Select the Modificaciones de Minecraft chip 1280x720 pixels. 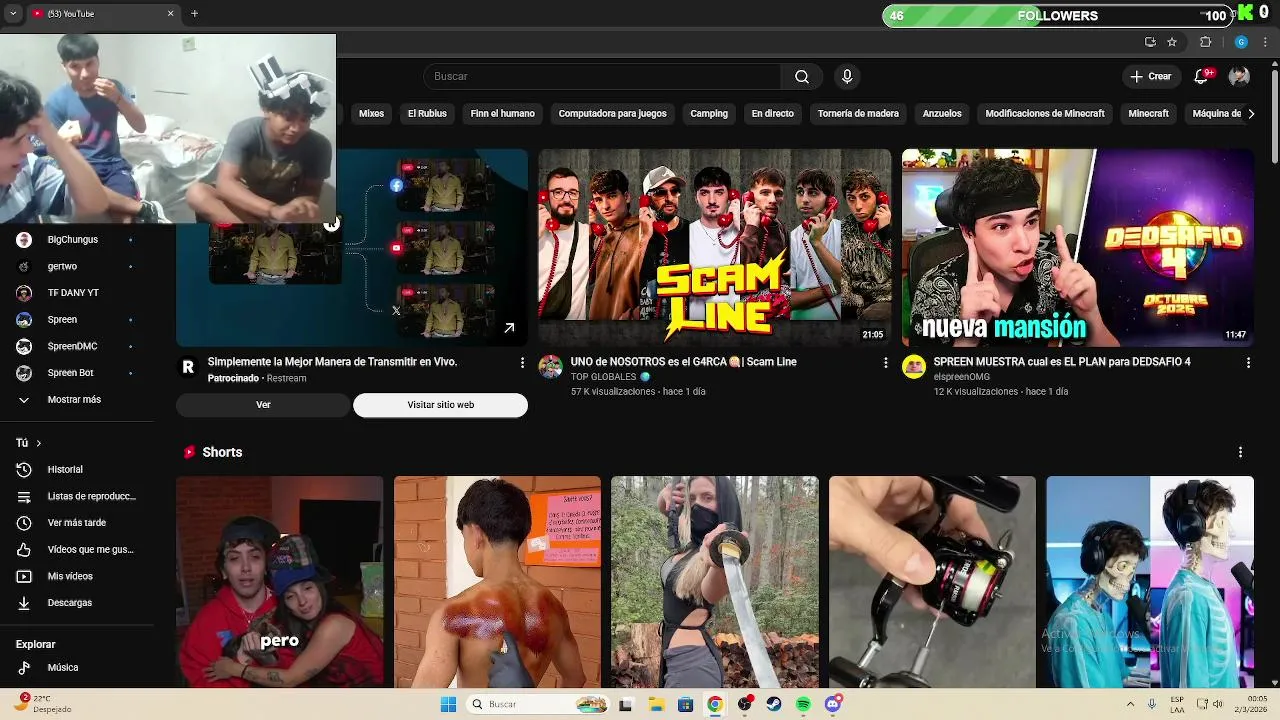(1045, 114)
